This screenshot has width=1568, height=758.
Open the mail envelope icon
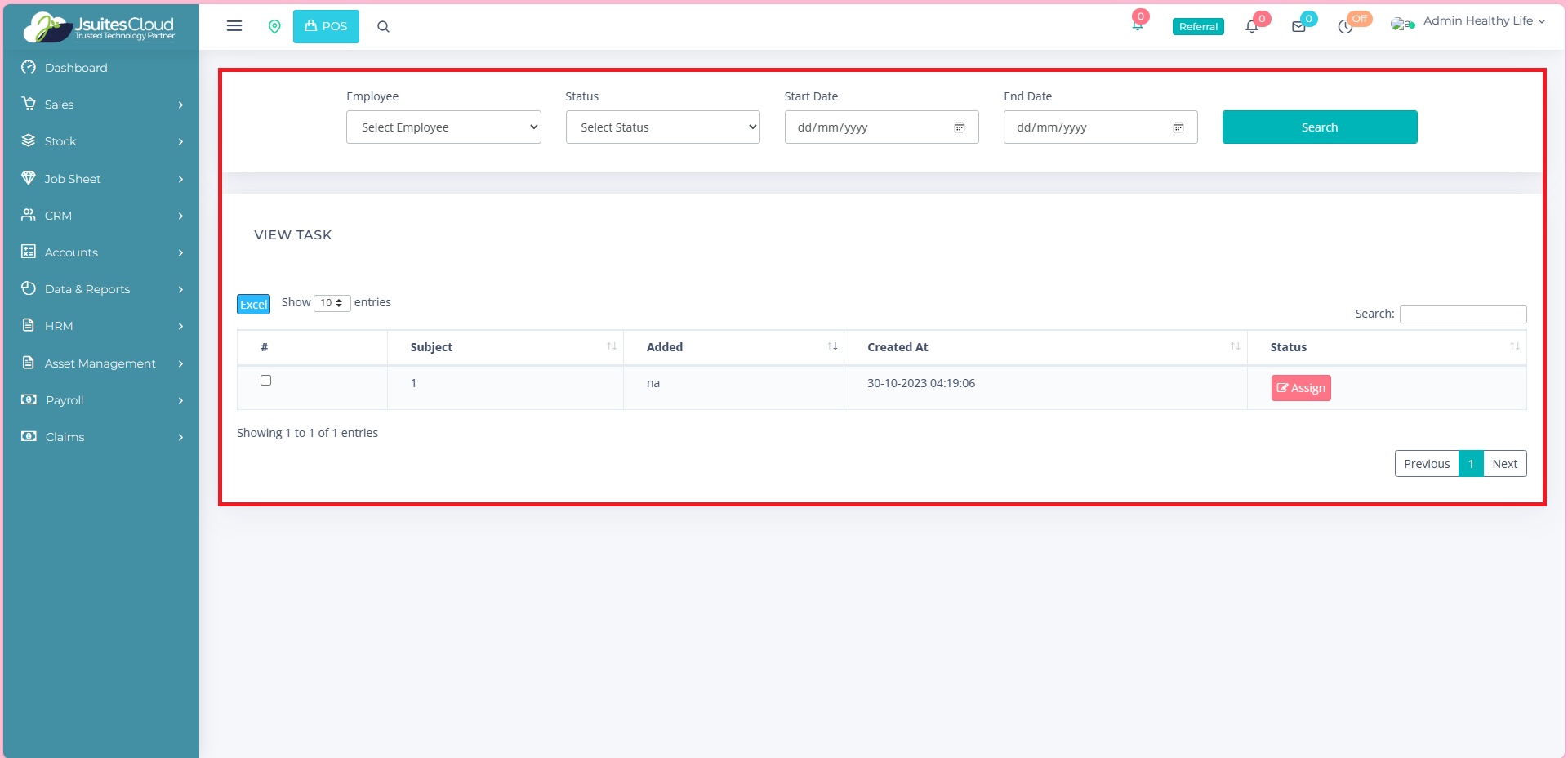(x=1298, y=26)
